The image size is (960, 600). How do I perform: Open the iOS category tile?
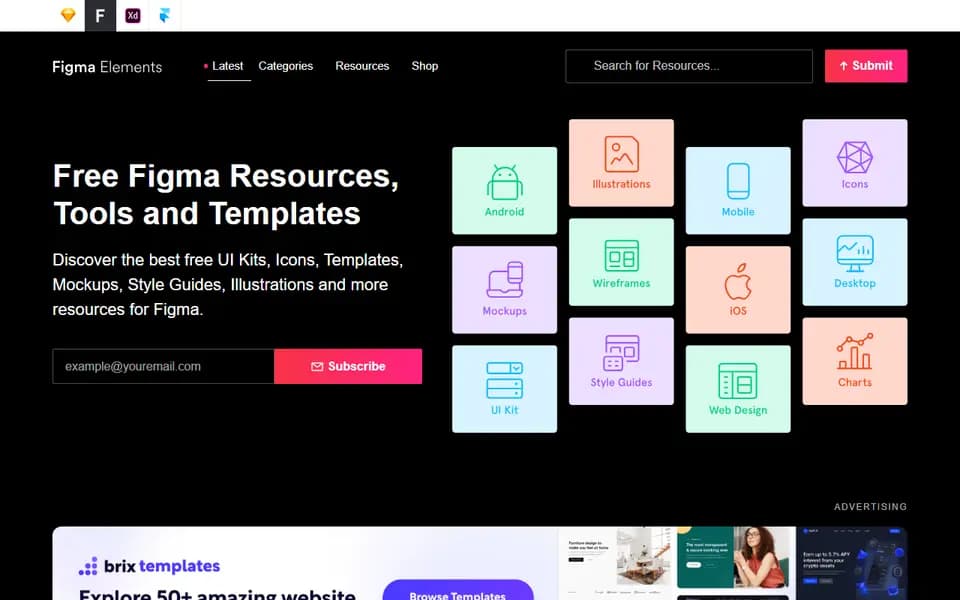coord(738,290)
